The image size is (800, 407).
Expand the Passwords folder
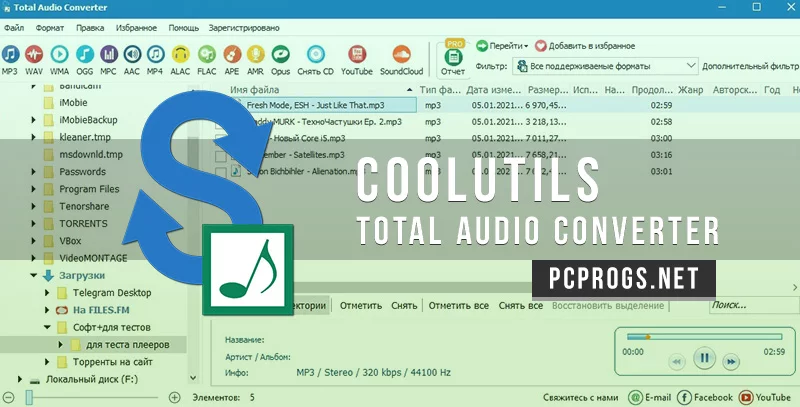tap(33, 172)
